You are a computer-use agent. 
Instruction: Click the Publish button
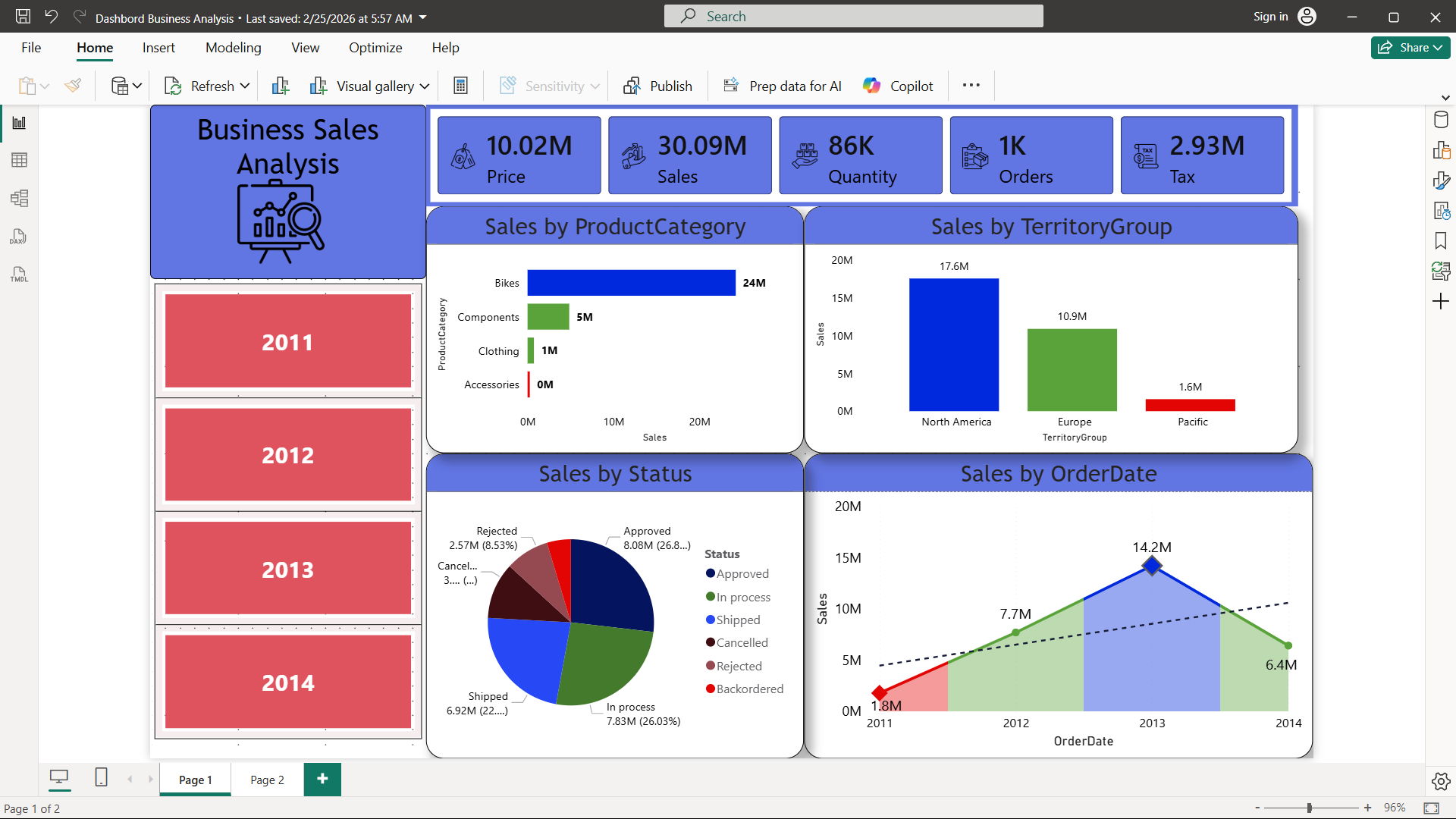click(658, 85)
